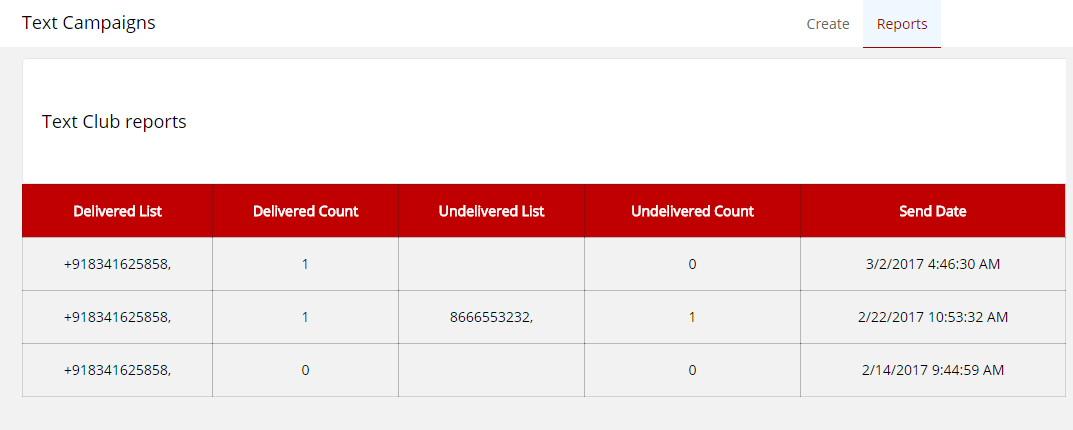Viewport: 1073px width, 430px height.
Task: Select send date 2/14/2017 9:44:59 AM
Action: (x=932, y=370)
